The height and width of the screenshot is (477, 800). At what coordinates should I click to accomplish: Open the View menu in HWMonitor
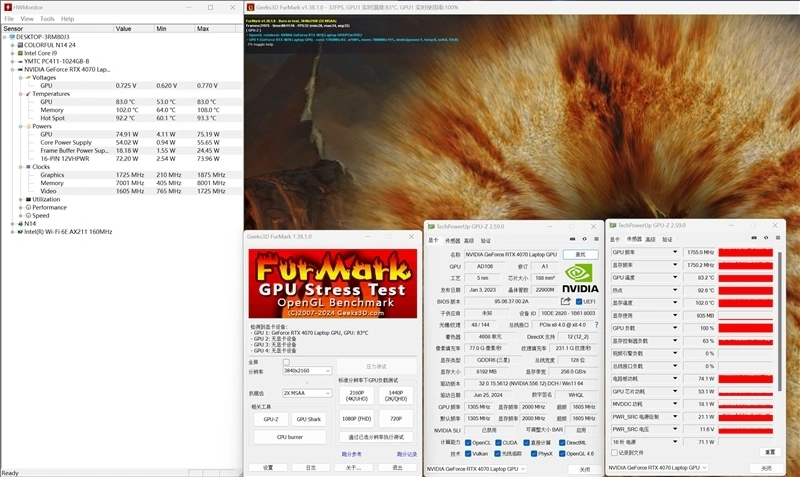coord(27,19)
